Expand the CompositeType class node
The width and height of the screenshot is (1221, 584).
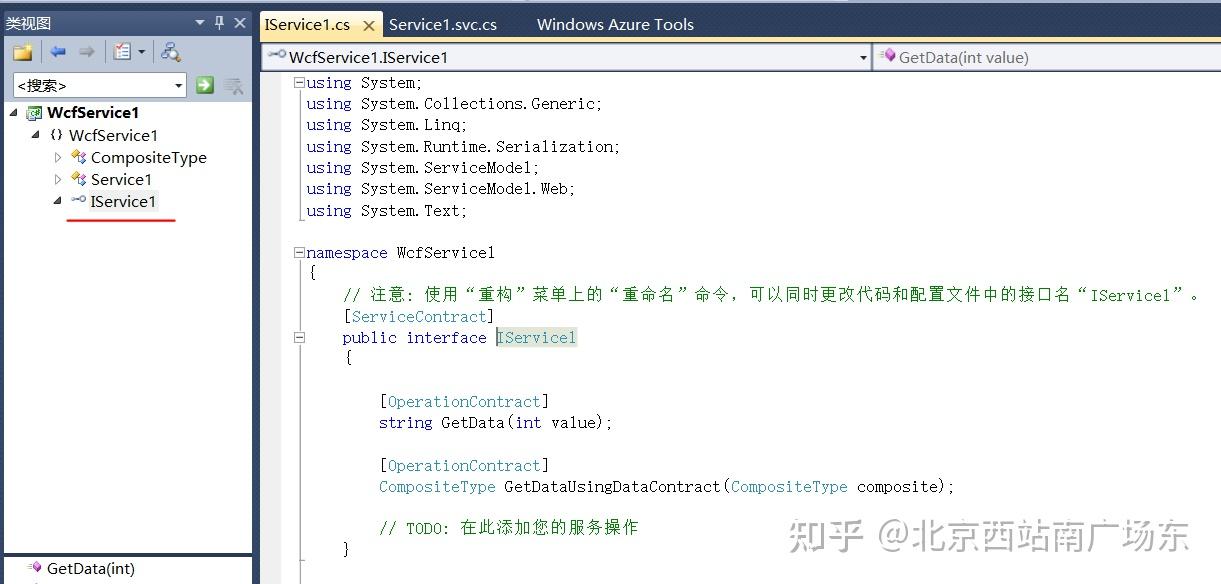tap(58, 157)
